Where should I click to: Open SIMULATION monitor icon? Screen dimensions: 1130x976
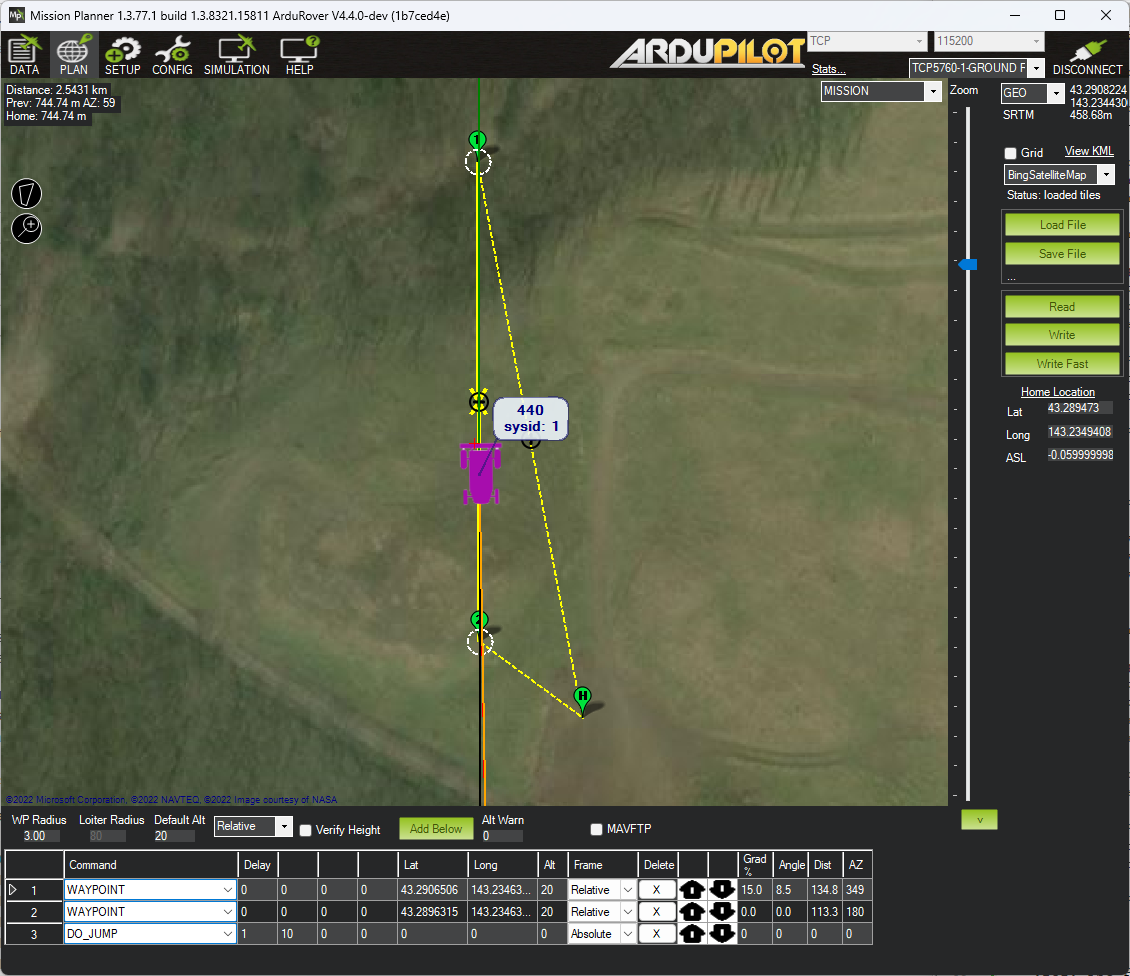coord(237,56)
